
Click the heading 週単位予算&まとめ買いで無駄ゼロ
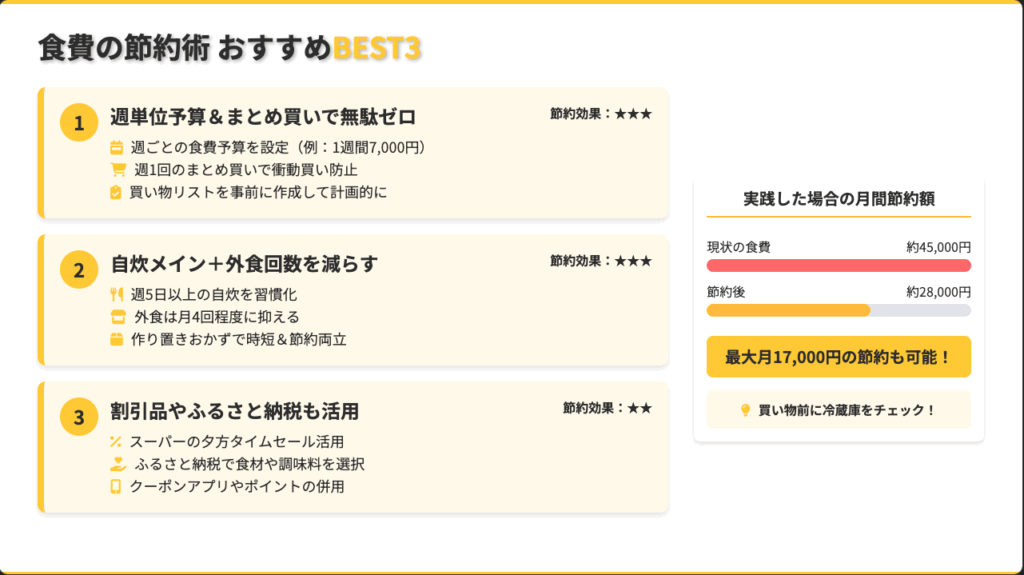tap(263, 117)
